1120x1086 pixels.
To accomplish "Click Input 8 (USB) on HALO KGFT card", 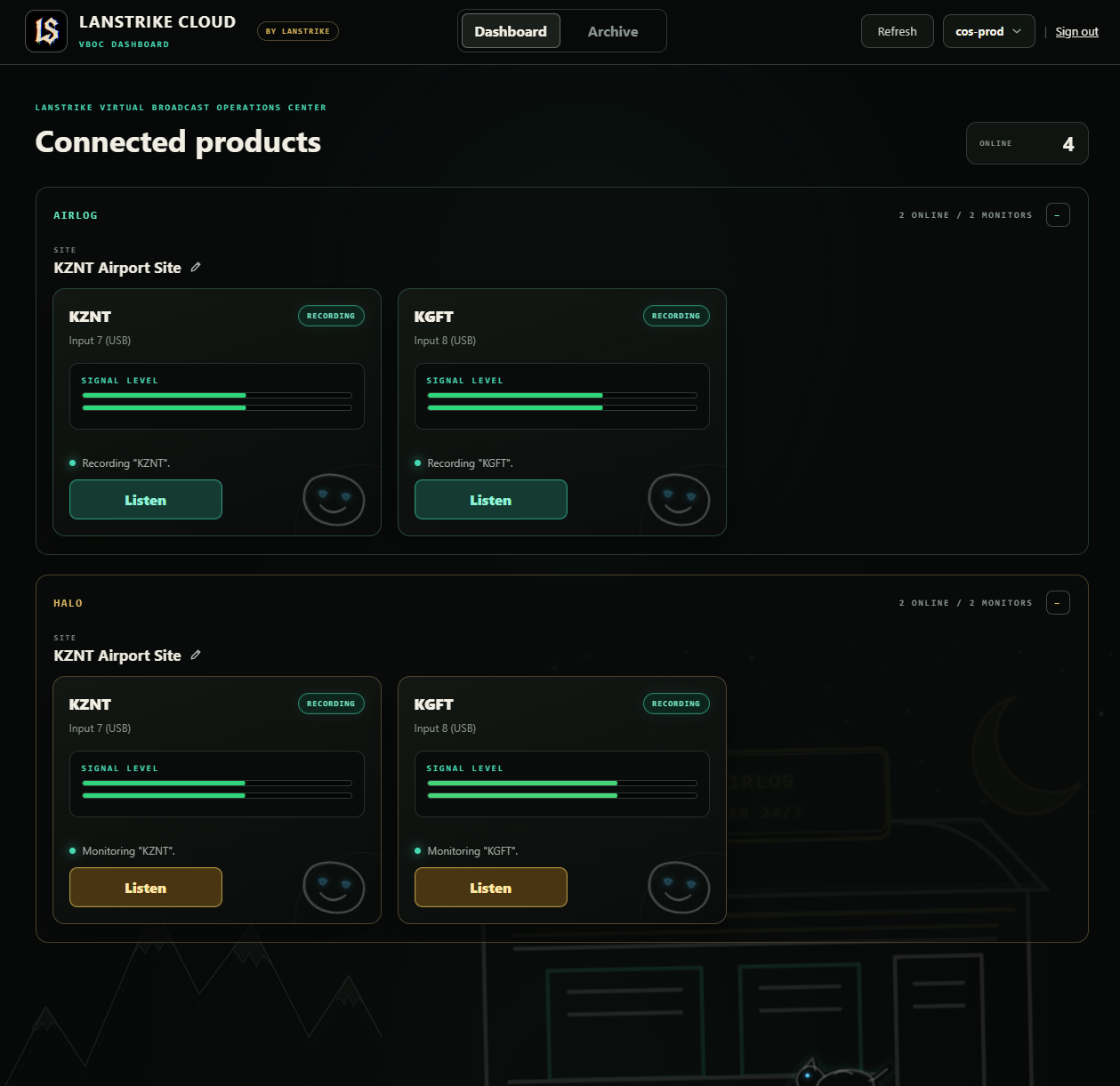I will click(x=445, y=728).
